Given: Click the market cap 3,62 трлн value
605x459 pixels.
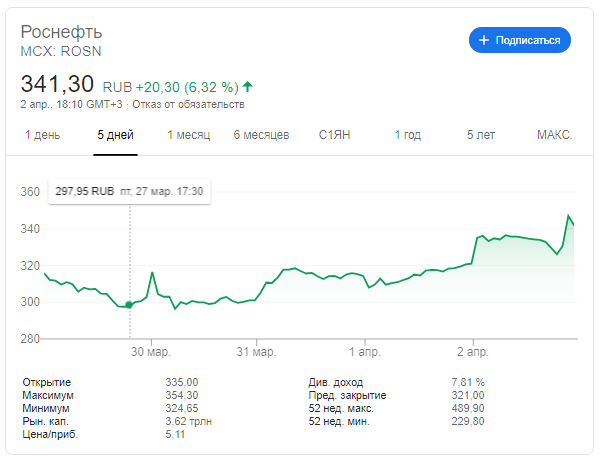Looking at the screenshot, I should 189,421.
